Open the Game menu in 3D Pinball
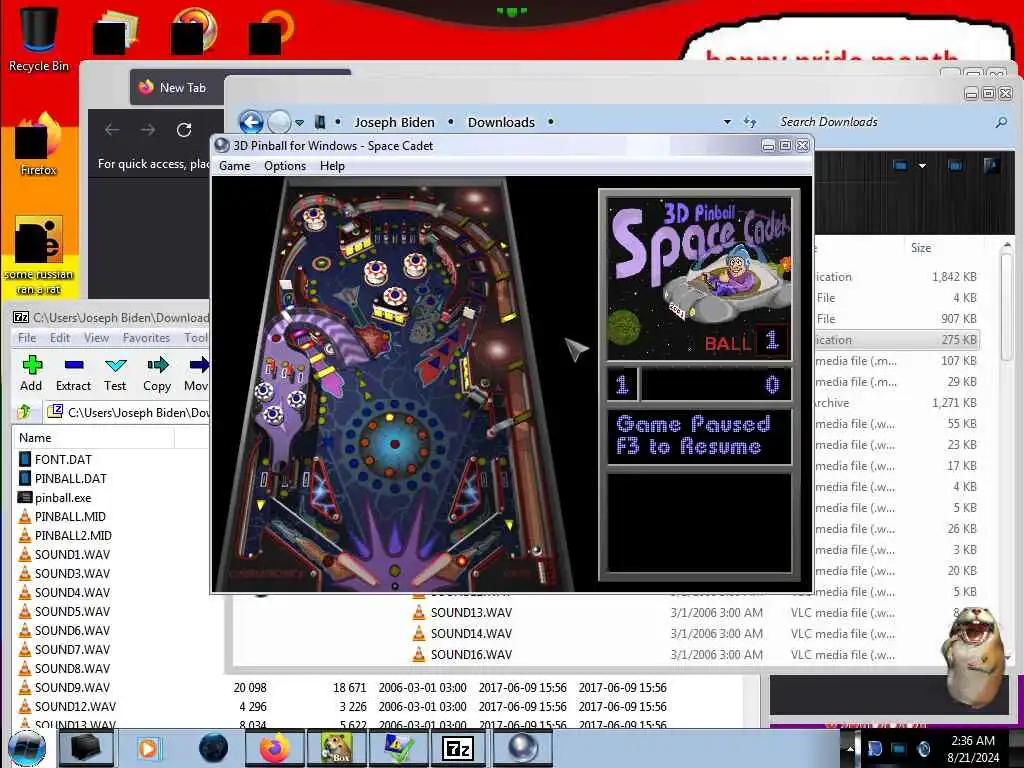 click(234, 166)
